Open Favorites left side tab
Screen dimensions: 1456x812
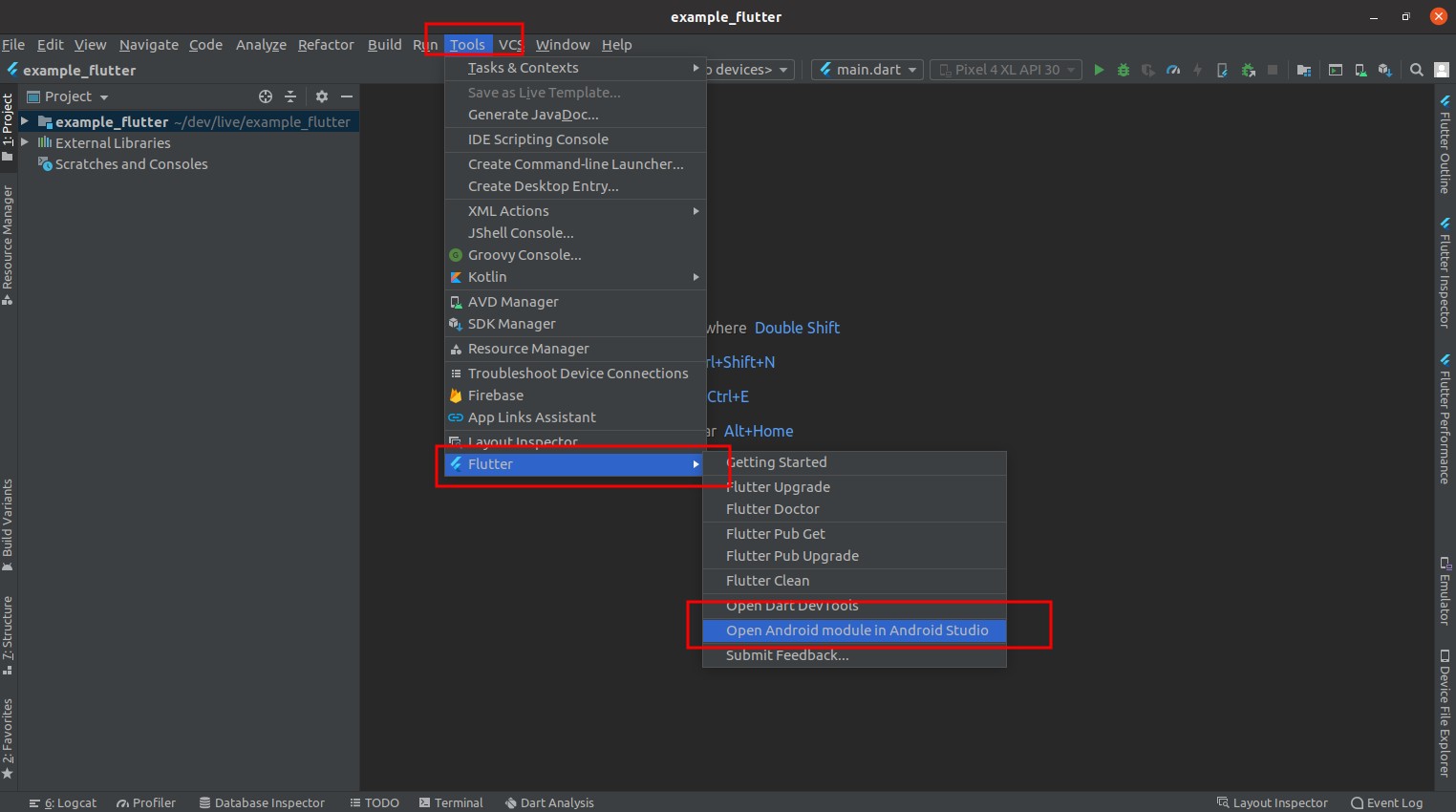8,738
